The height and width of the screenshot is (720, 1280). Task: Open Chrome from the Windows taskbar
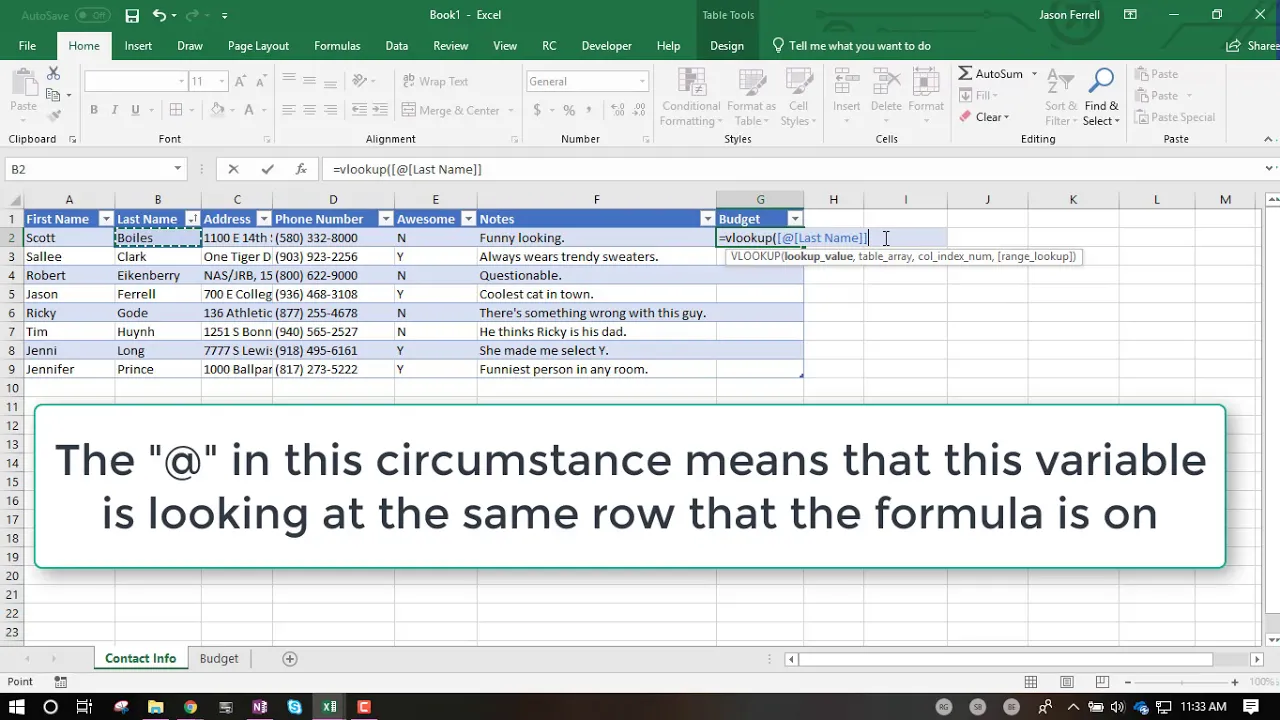190,707
